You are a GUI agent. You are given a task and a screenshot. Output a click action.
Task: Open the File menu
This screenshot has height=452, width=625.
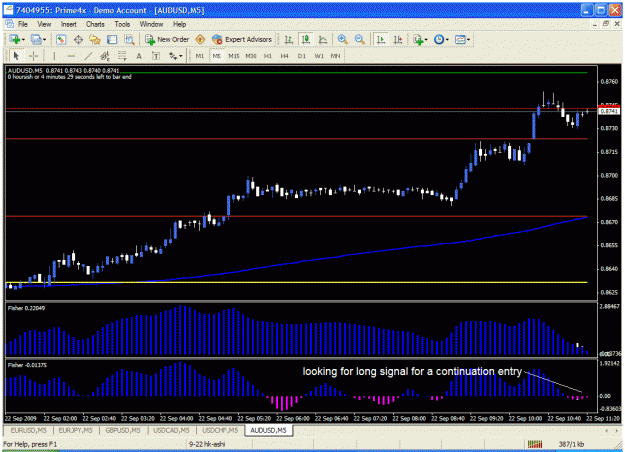[x=23, y=24]
